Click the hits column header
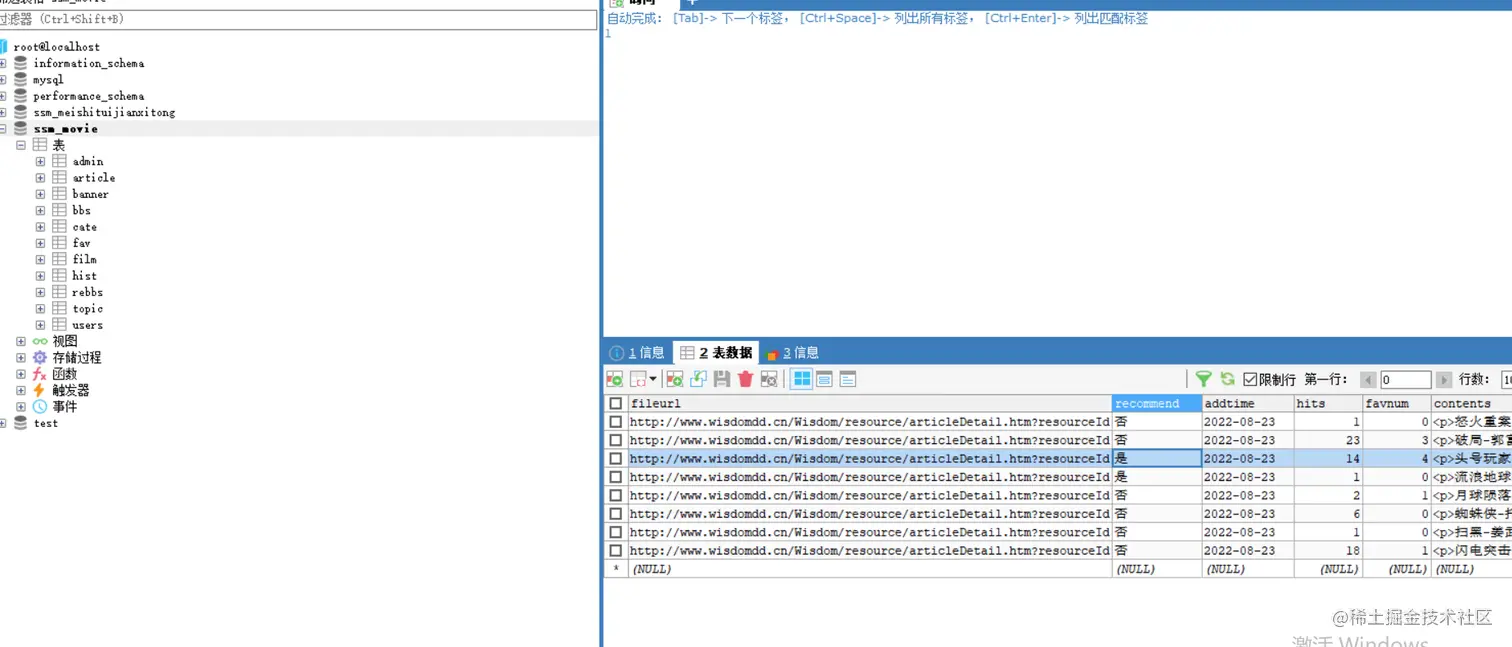1512x647 pixels. (1328, 404)
